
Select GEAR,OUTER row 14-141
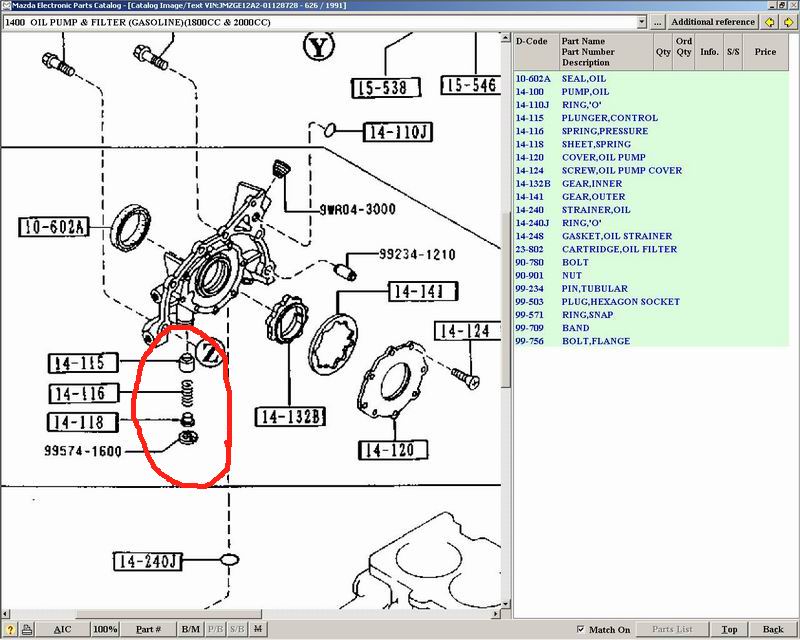(x=652, y=196)
